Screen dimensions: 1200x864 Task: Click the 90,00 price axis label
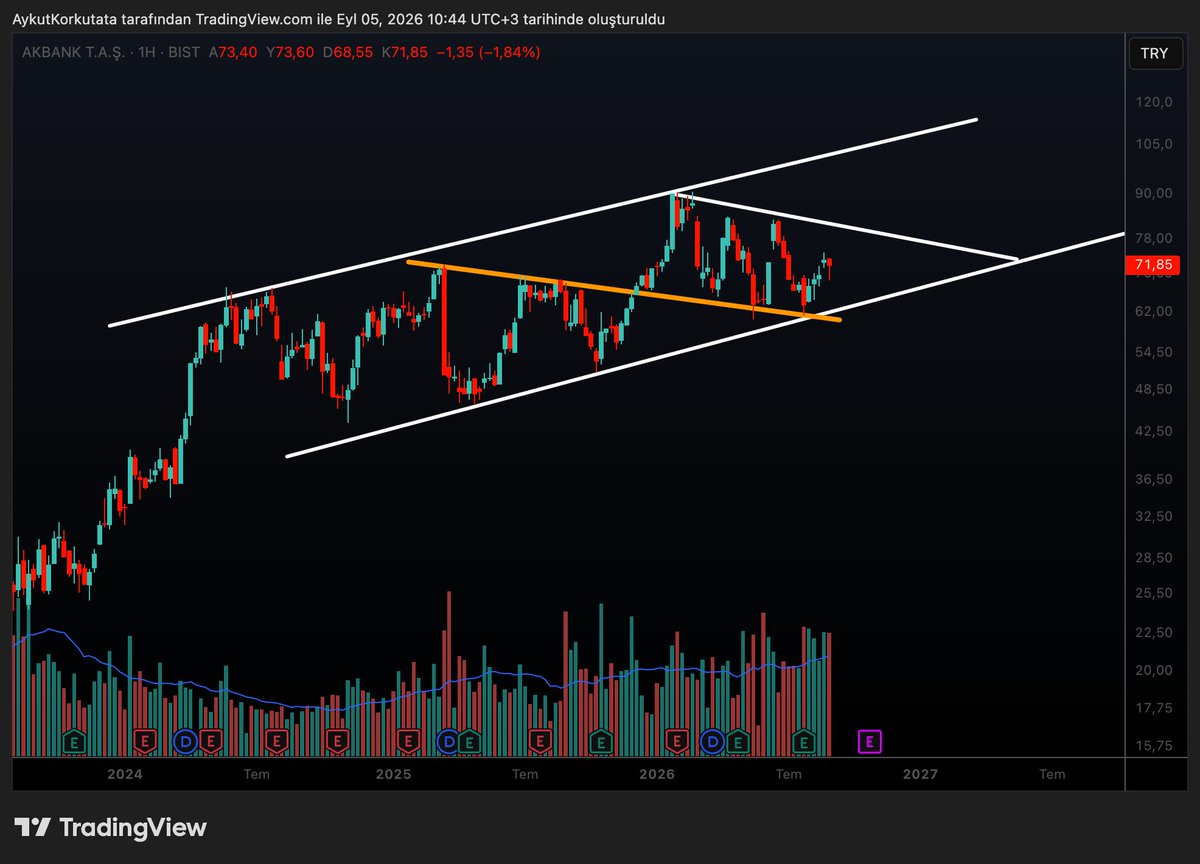click(x=1155, y=193)
